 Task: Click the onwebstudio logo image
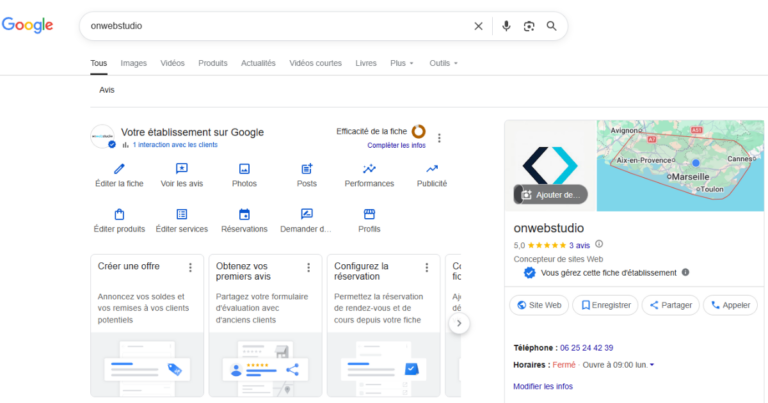coord(551,166)
